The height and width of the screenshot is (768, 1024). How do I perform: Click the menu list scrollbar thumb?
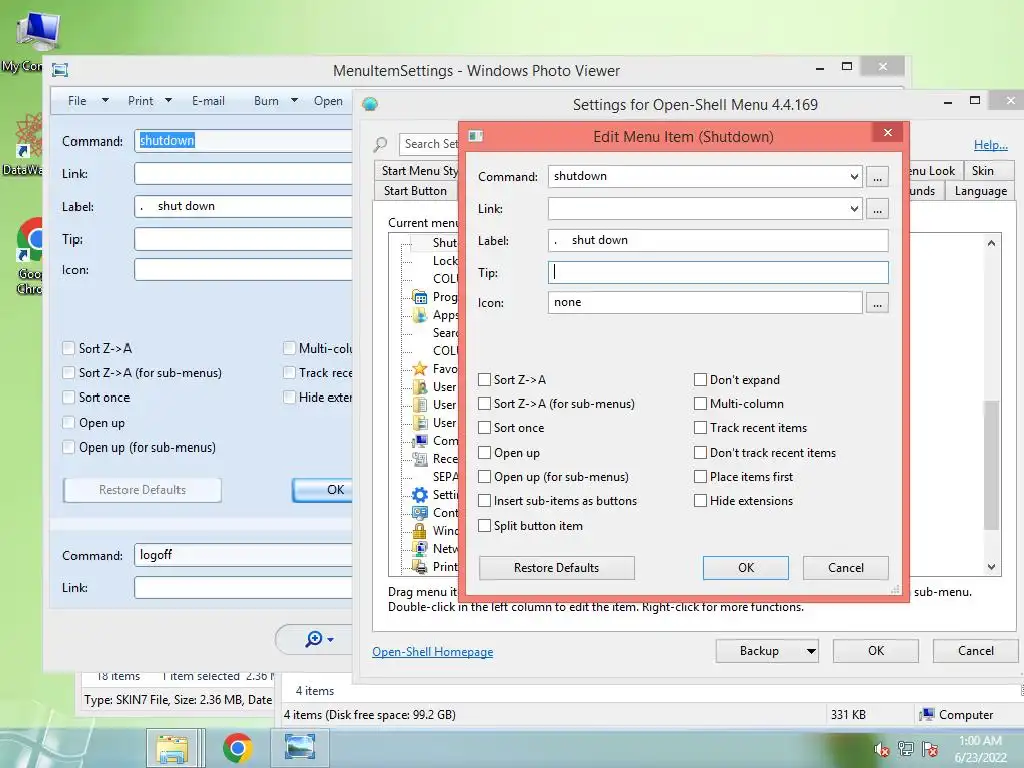(x=991, y=465)
